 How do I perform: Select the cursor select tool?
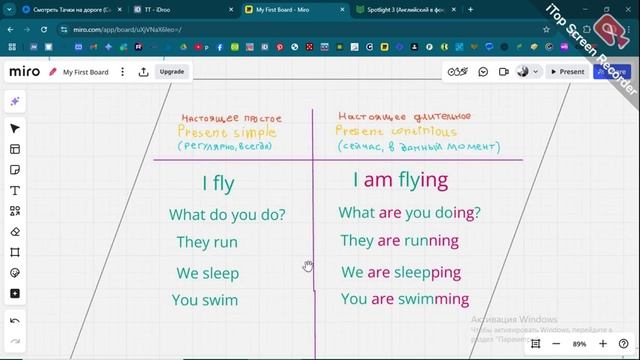[15, 129]
